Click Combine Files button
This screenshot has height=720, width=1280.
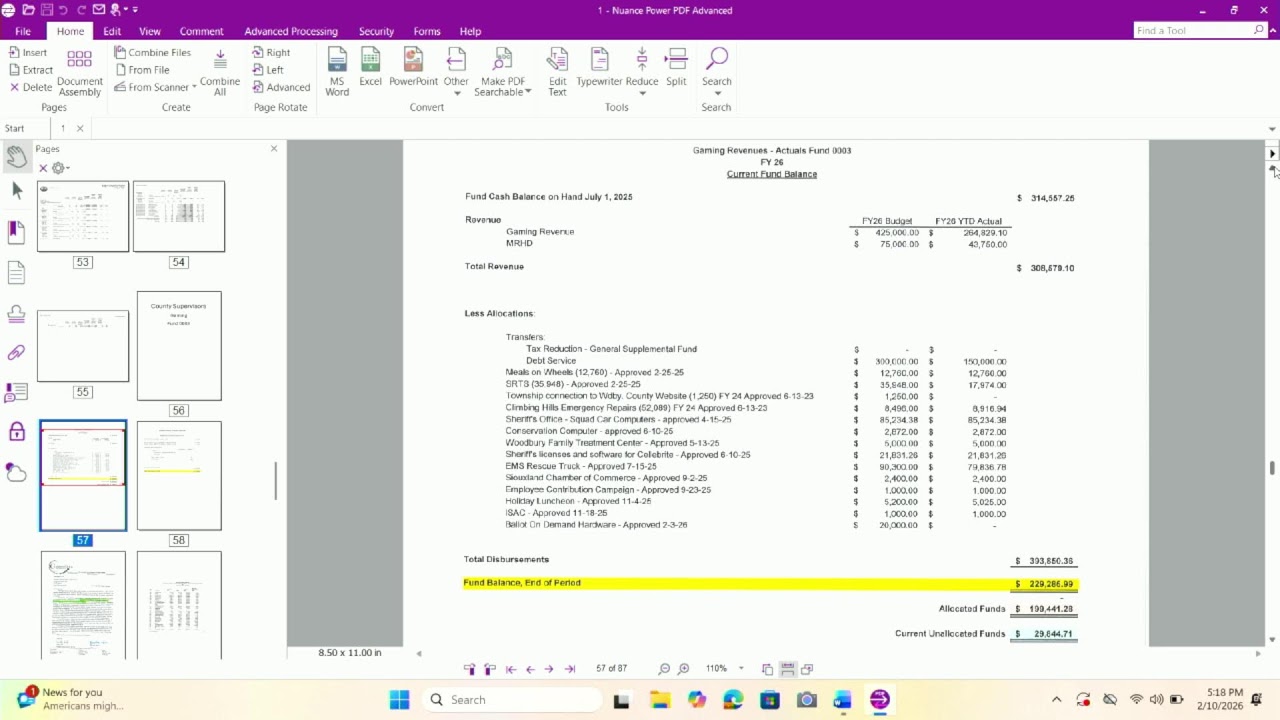click(x=153, y=52)
